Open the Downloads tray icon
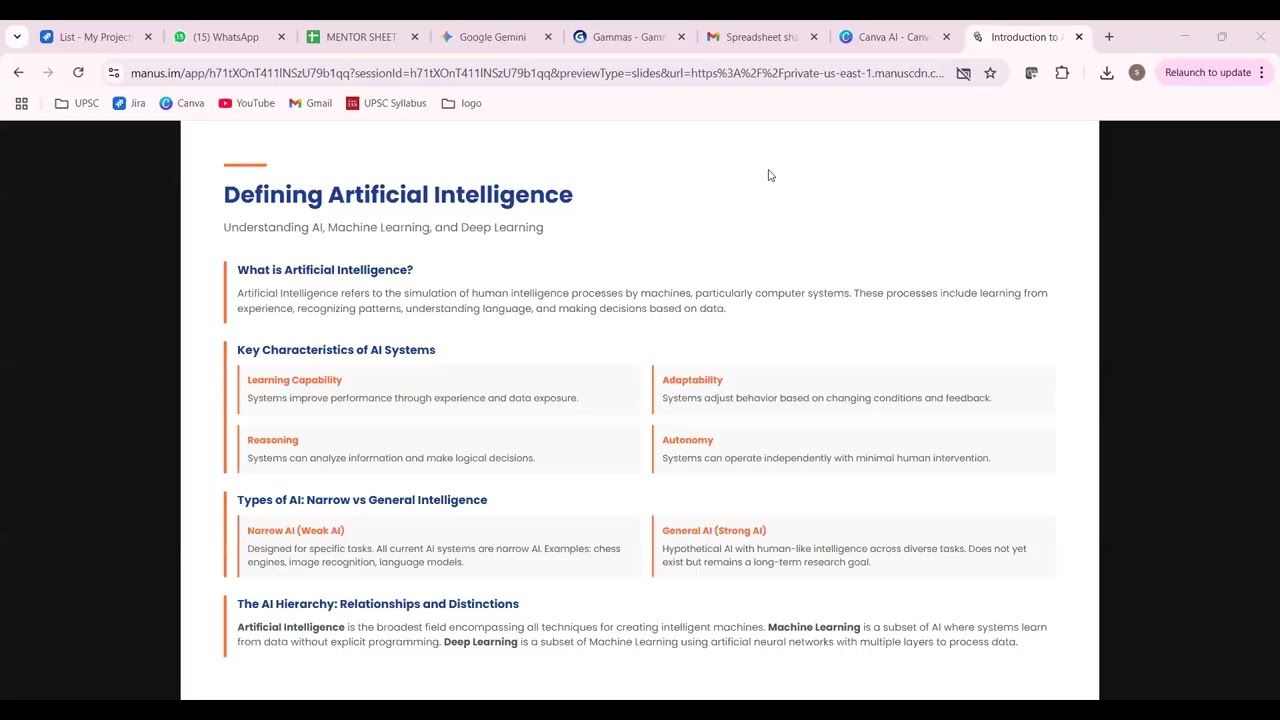 coord(1106,73)
